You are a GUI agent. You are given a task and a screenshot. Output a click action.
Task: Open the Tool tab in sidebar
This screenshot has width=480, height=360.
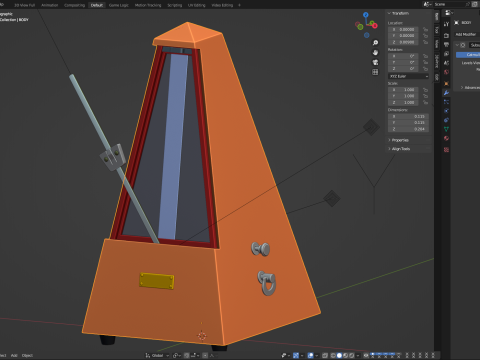[437, 29]
